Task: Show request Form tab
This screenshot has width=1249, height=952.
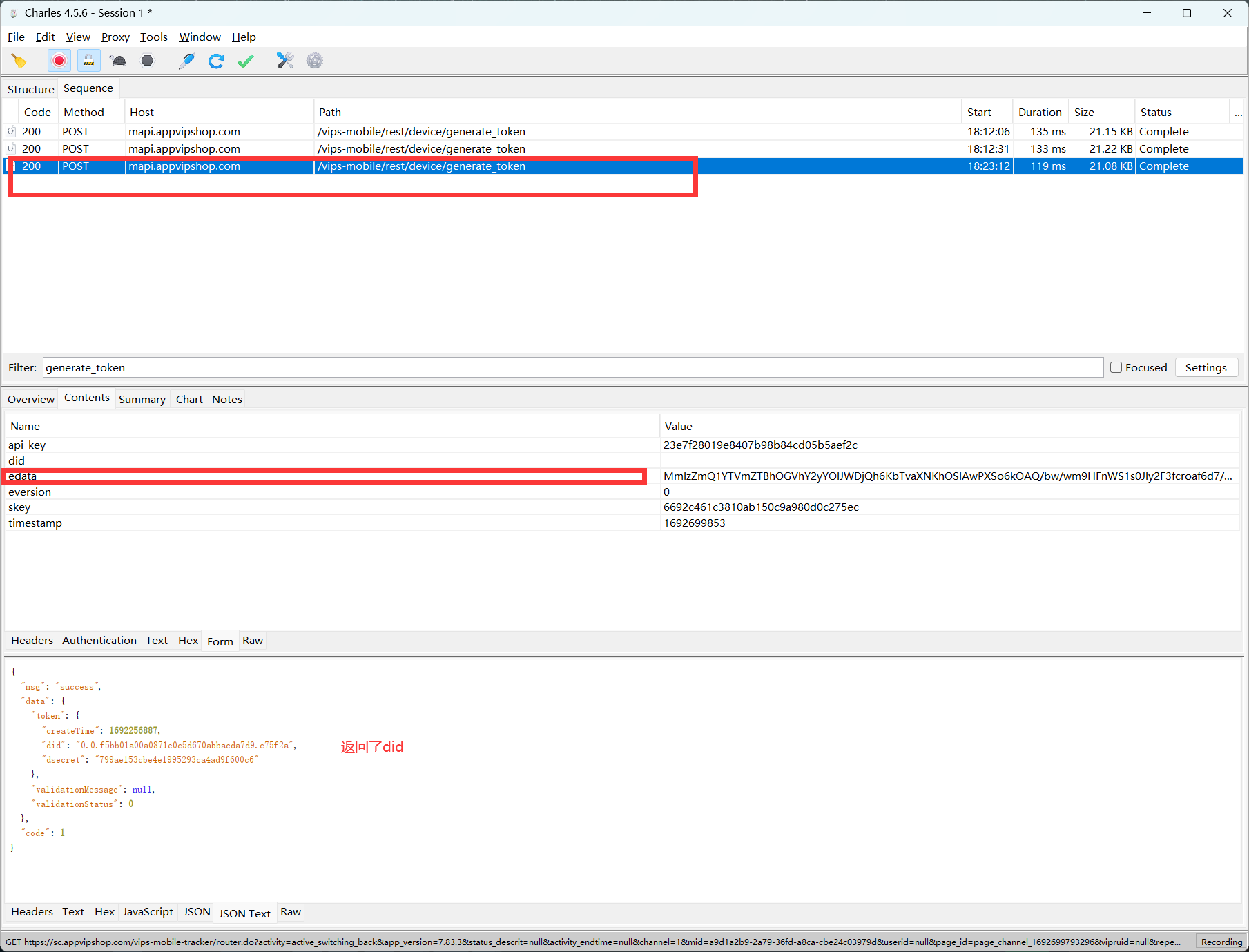Action: [x=220, y=641]
